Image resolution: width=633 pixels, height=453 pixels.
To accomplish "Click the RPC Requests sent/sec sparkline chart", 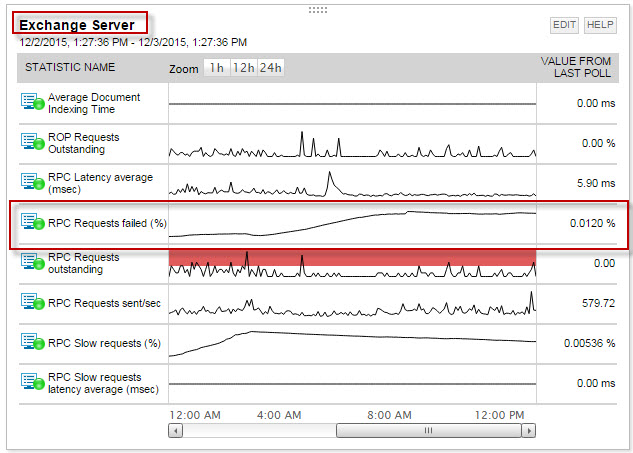I will coord(352,304).
